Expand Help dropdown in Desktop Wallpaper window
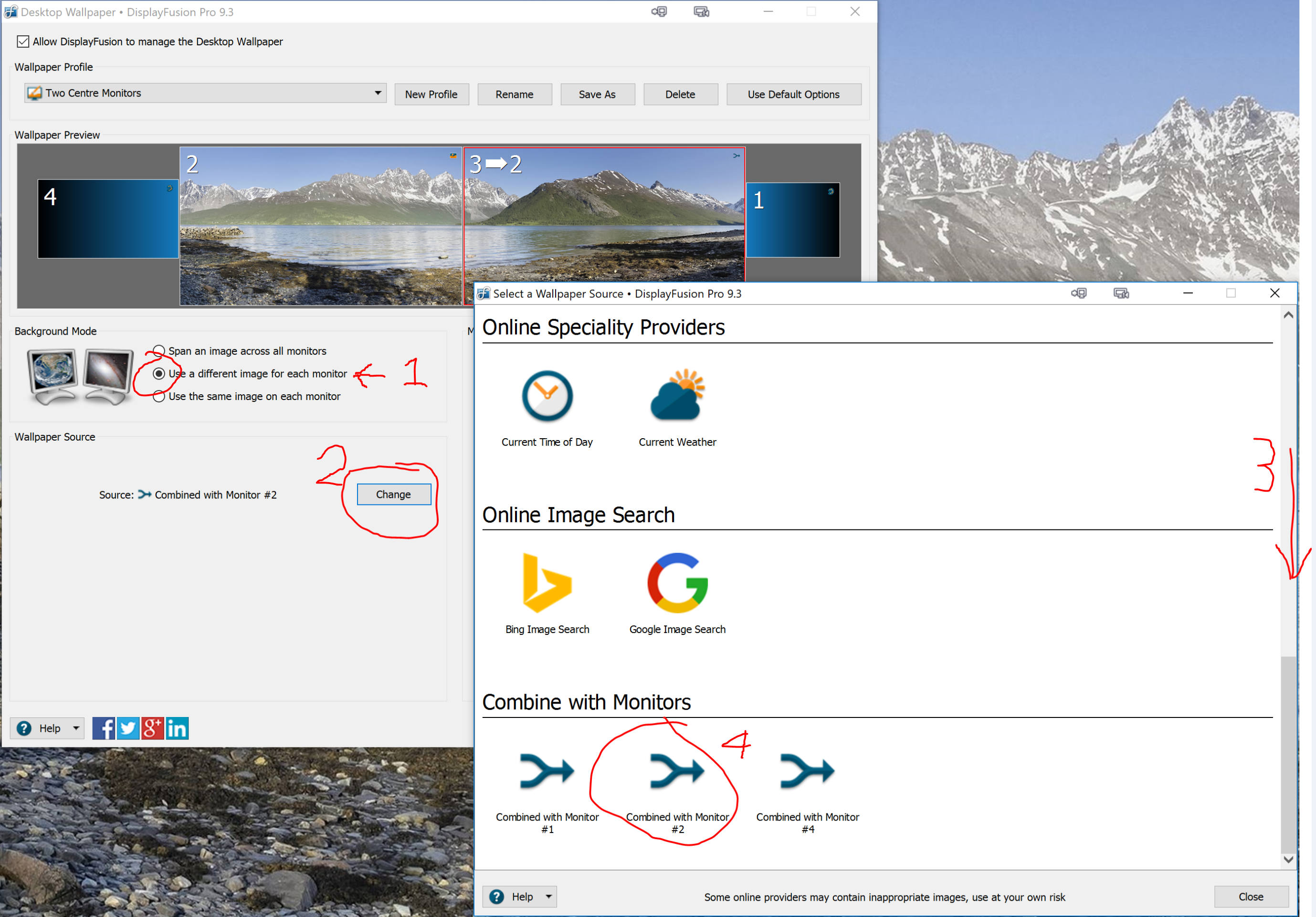The height and width of the screenshot is (917, 1316). pos(76,728)
